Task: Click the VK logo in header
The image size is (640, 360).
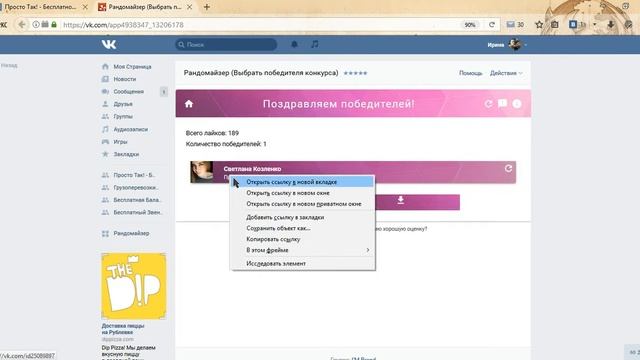Action: pos(109,44)
